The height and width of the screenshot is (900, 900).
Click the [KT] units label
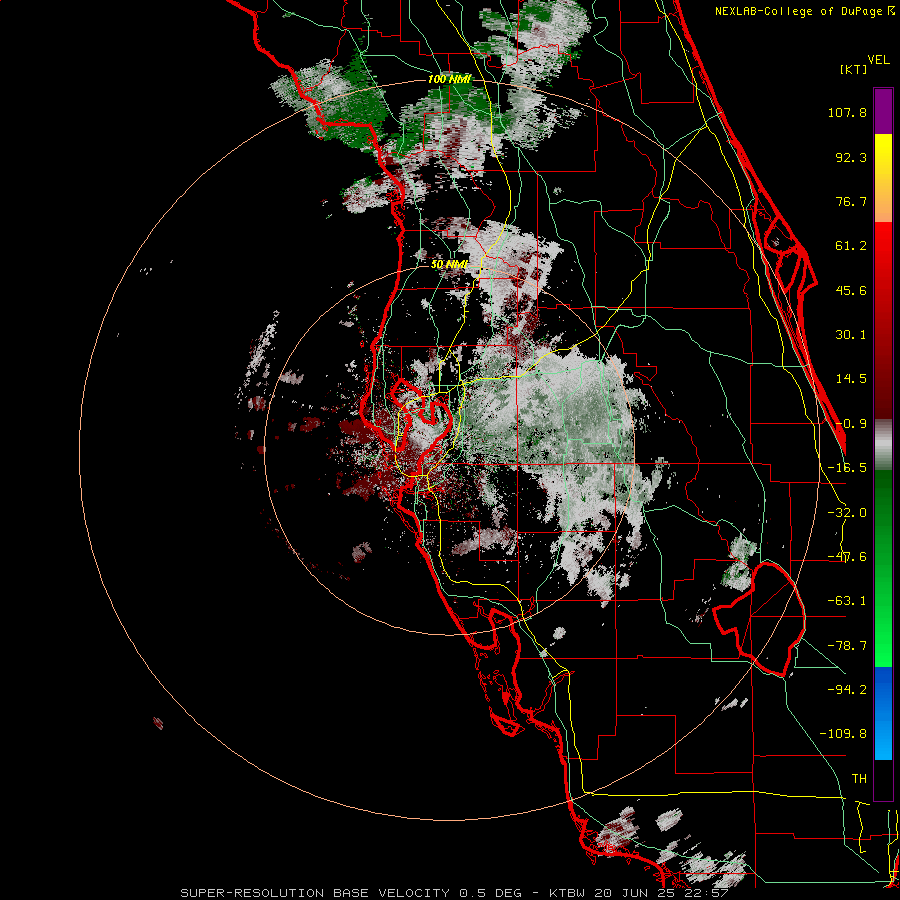click(x=853, y=69)
